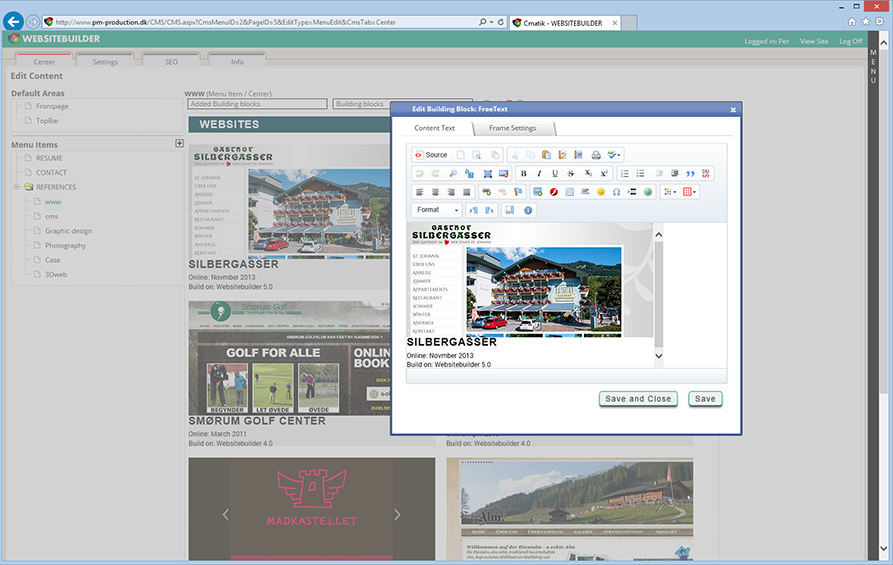This screenshot has height=565, width=893.
Task: Switch to the Frame Settings tab
Action: (512, 128)
